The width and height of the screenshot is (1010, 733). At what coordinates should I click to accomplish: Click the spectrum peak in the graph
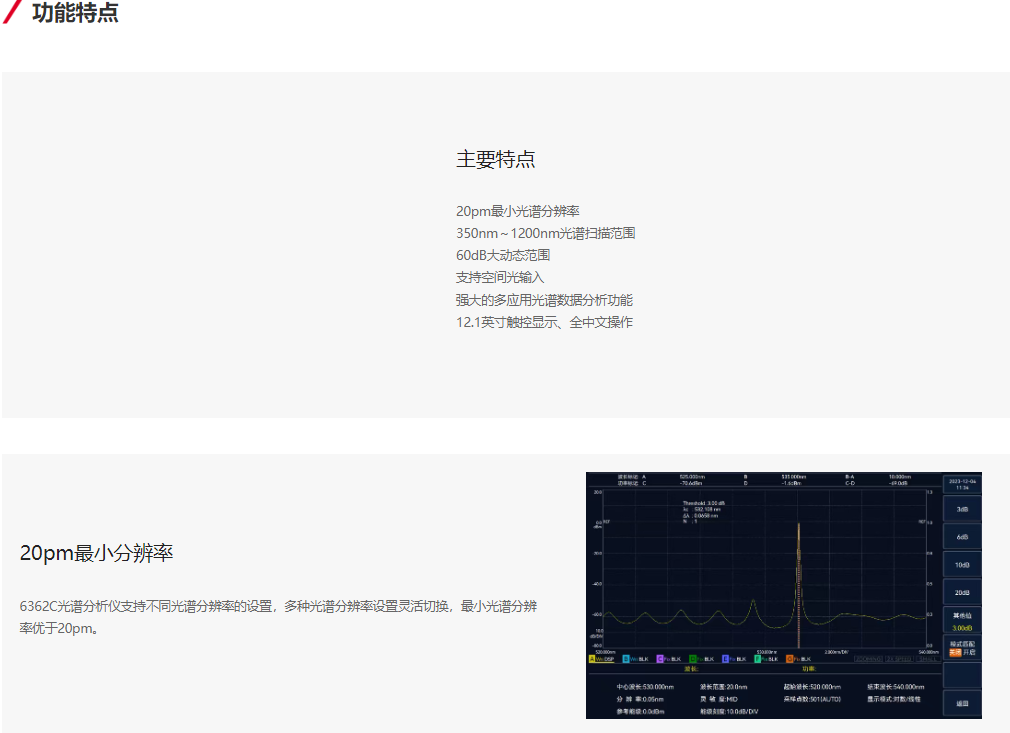point(798,527)
